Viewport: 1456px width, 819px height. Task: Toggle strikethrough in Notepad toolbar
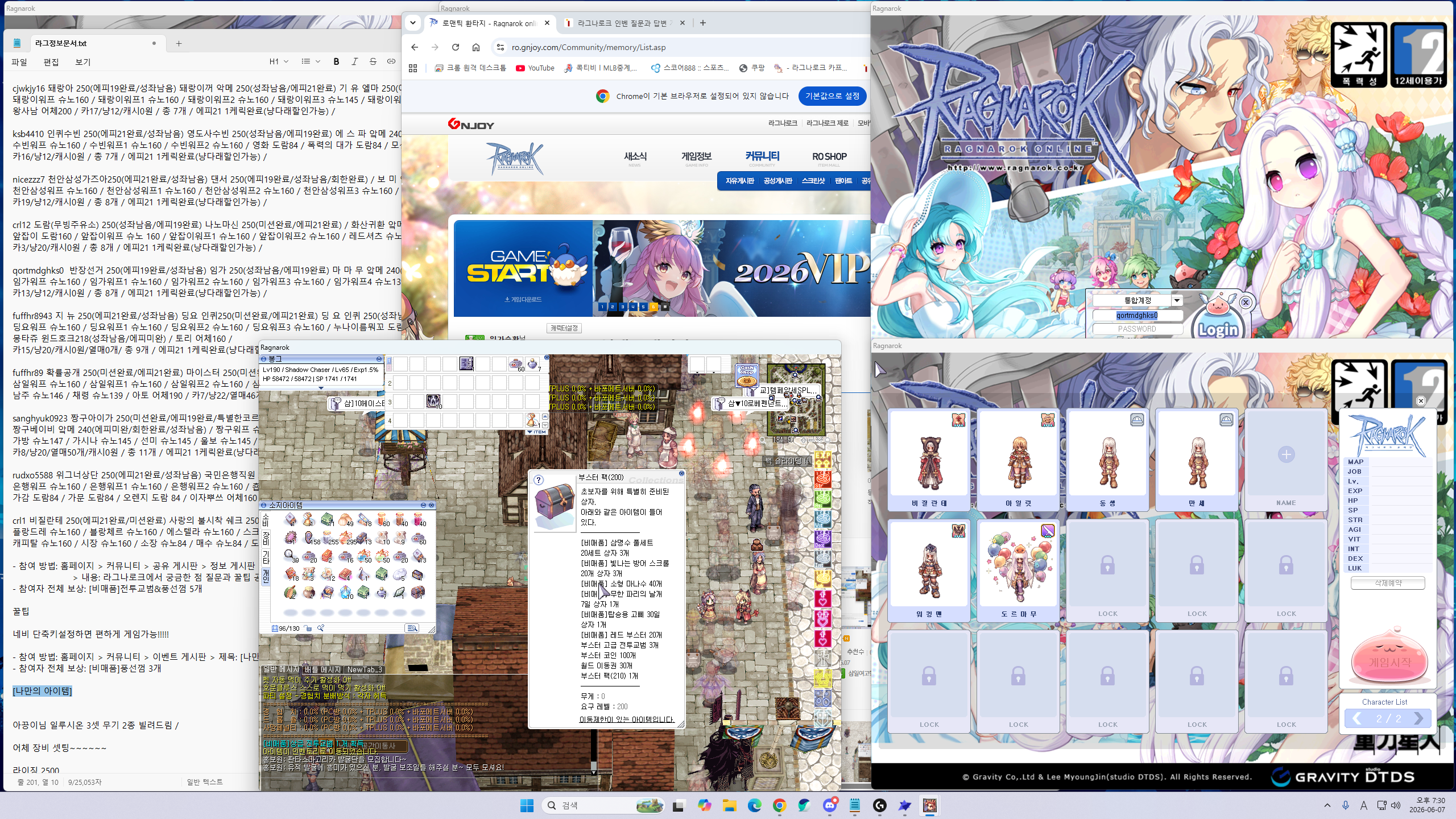click(373, 61)
